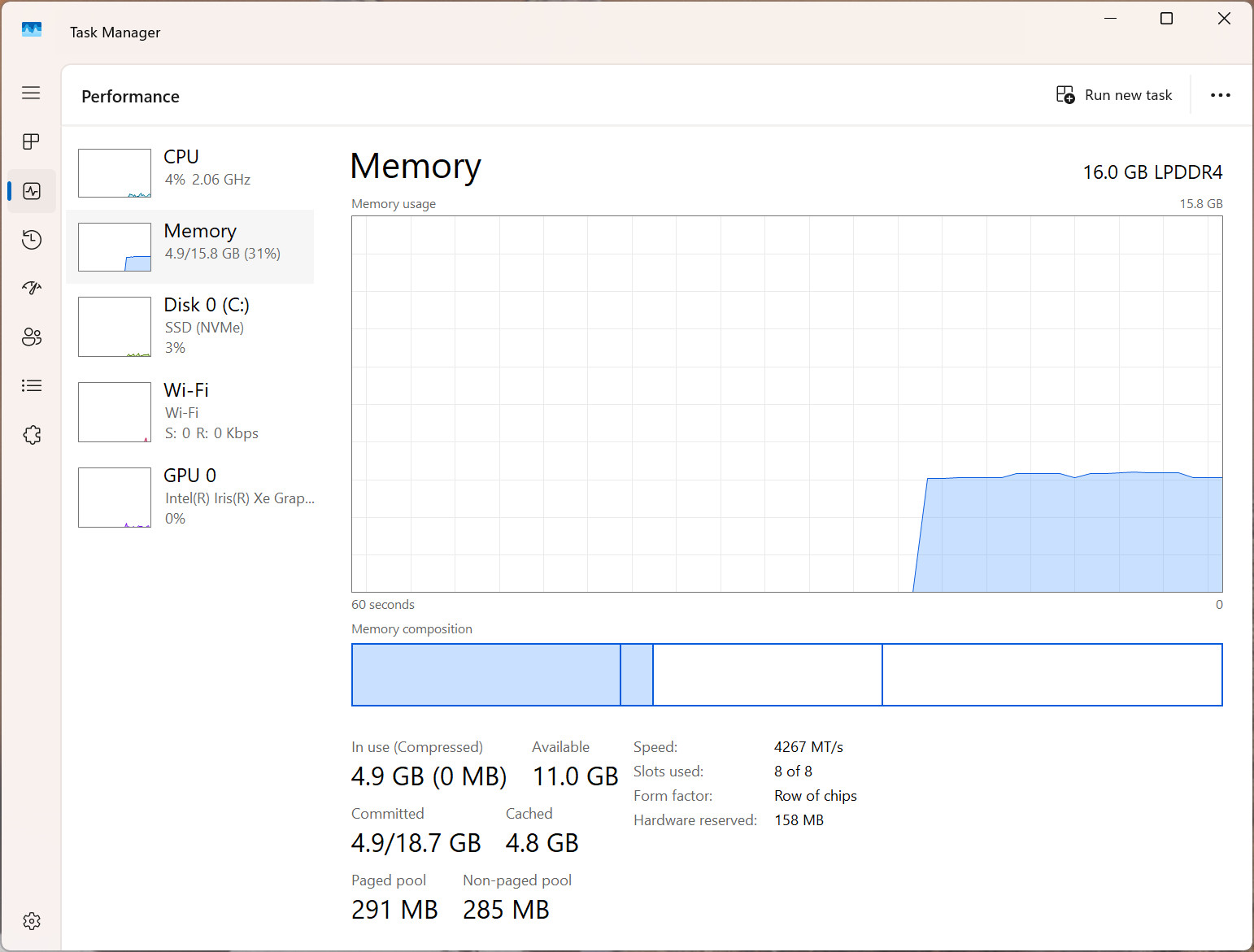
Task: Click the 16.0 GB LPDDR4 label
Action: coord(1152,172)
